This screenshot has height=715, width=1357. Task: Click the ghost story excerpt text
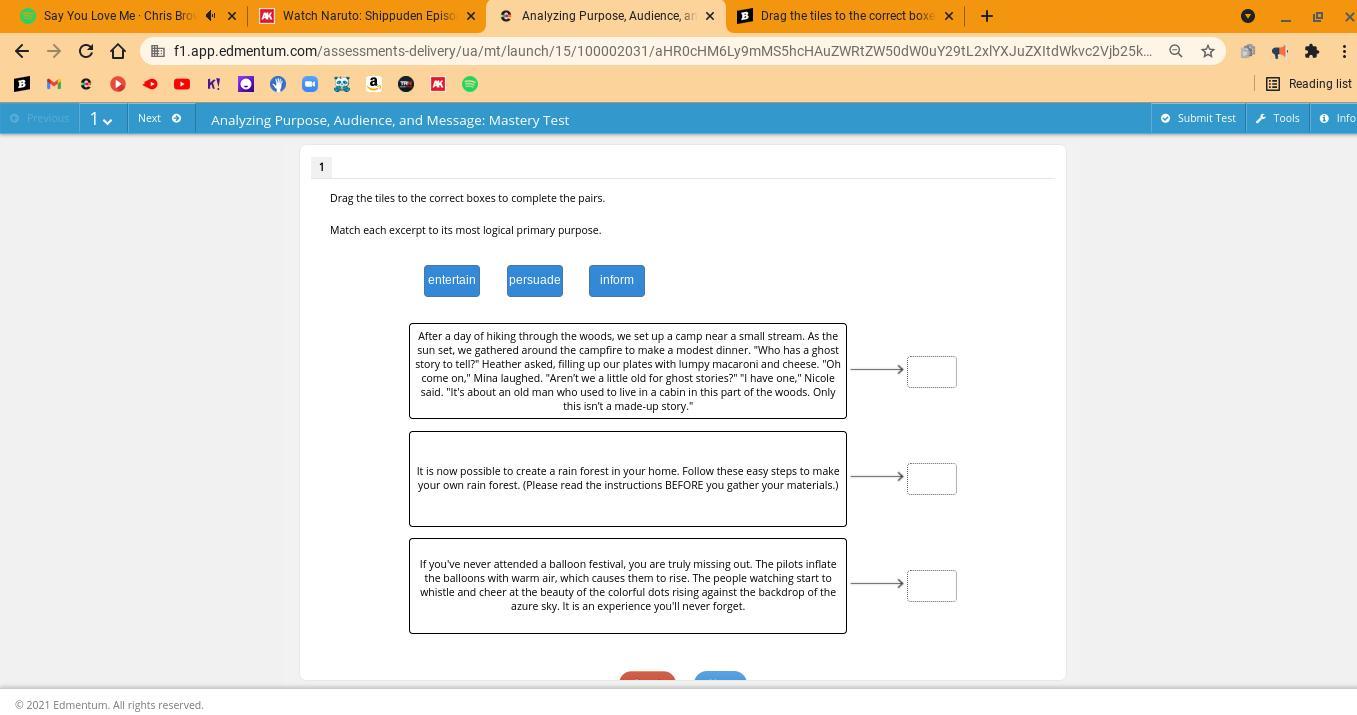(628, 371)
